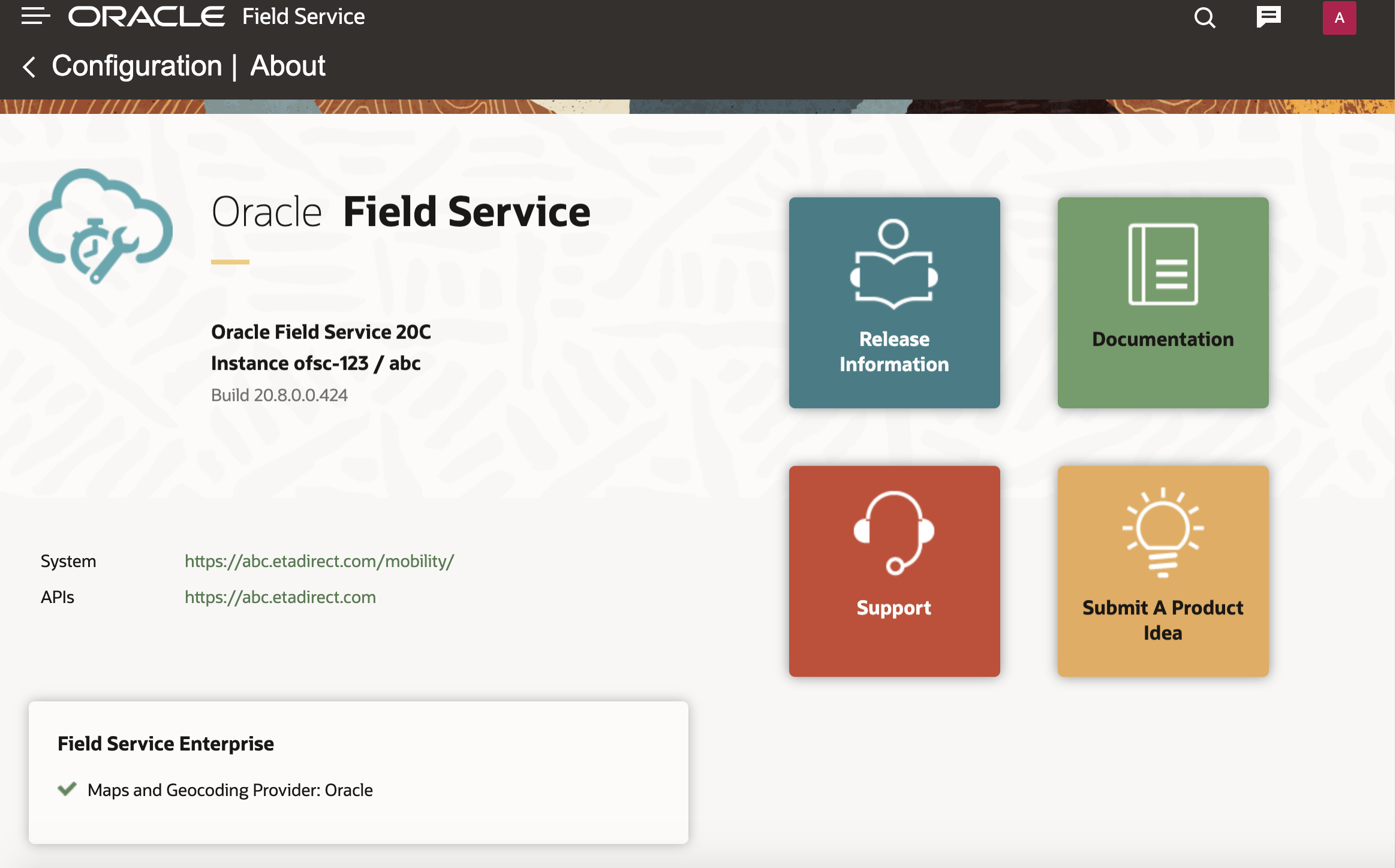The height and width of the screenshot is (868, 1396).
Task: Open the Configuration breadcrumb
Action: (x=137, y=66)
